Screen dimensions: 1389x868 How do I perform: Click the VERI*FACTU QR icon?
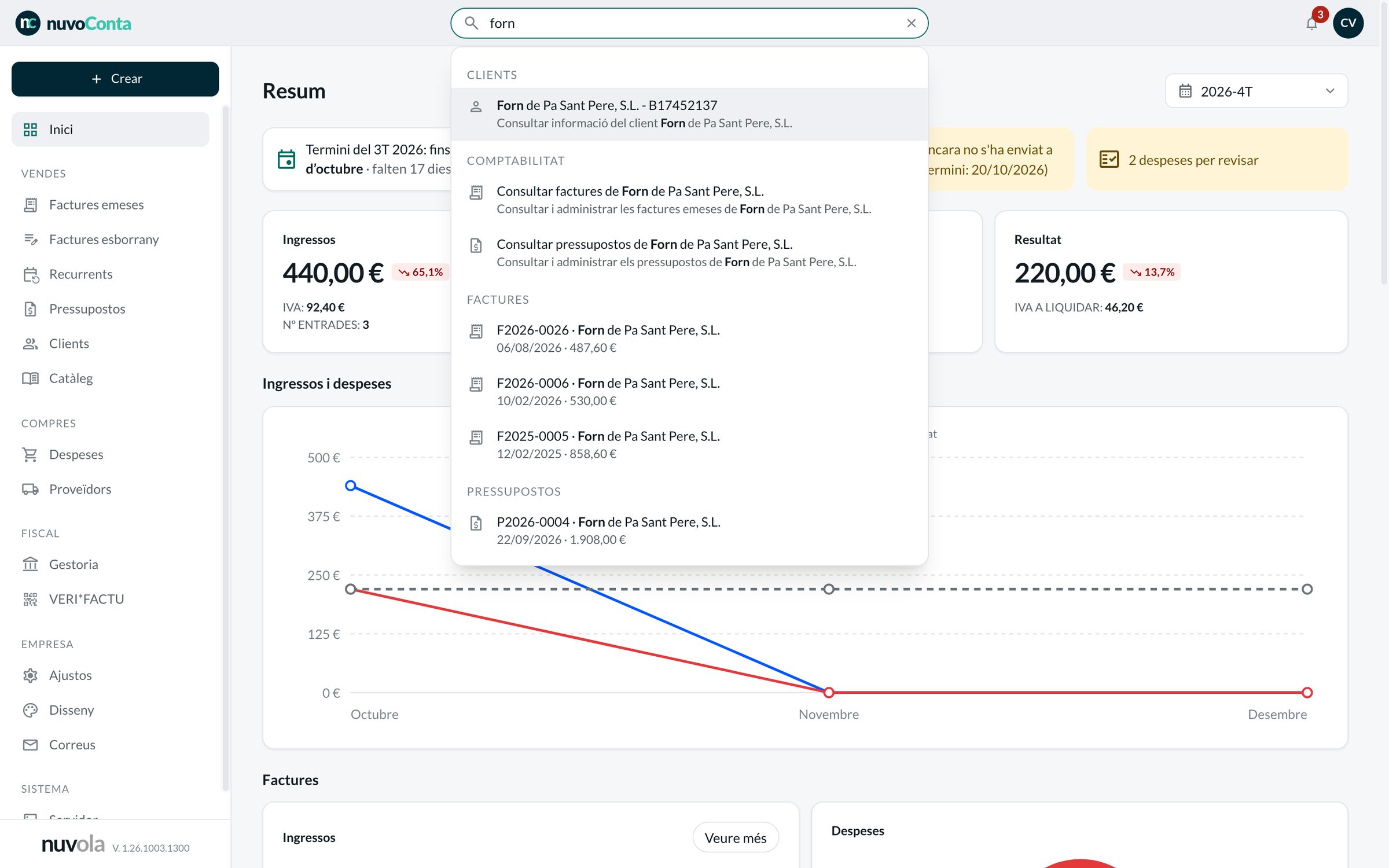[30, 599]
